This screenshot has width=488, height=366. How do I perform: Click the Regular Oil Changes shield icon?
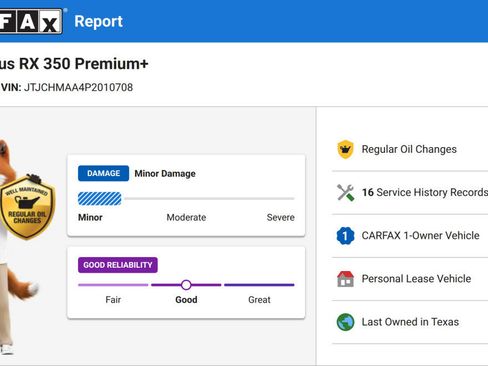point(345,149)
